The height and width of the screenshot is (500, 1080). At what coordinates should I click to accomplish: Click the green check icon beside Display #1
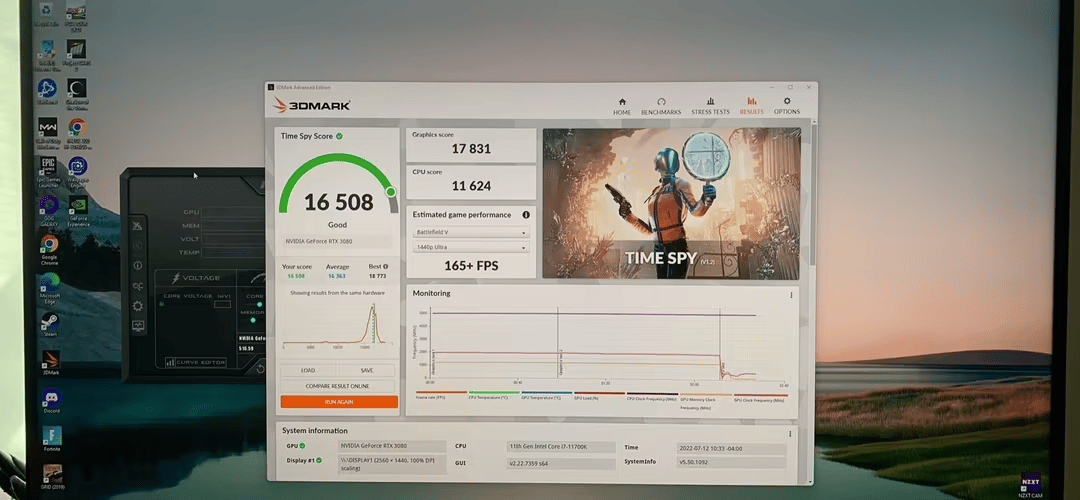(x=318, y=459)
